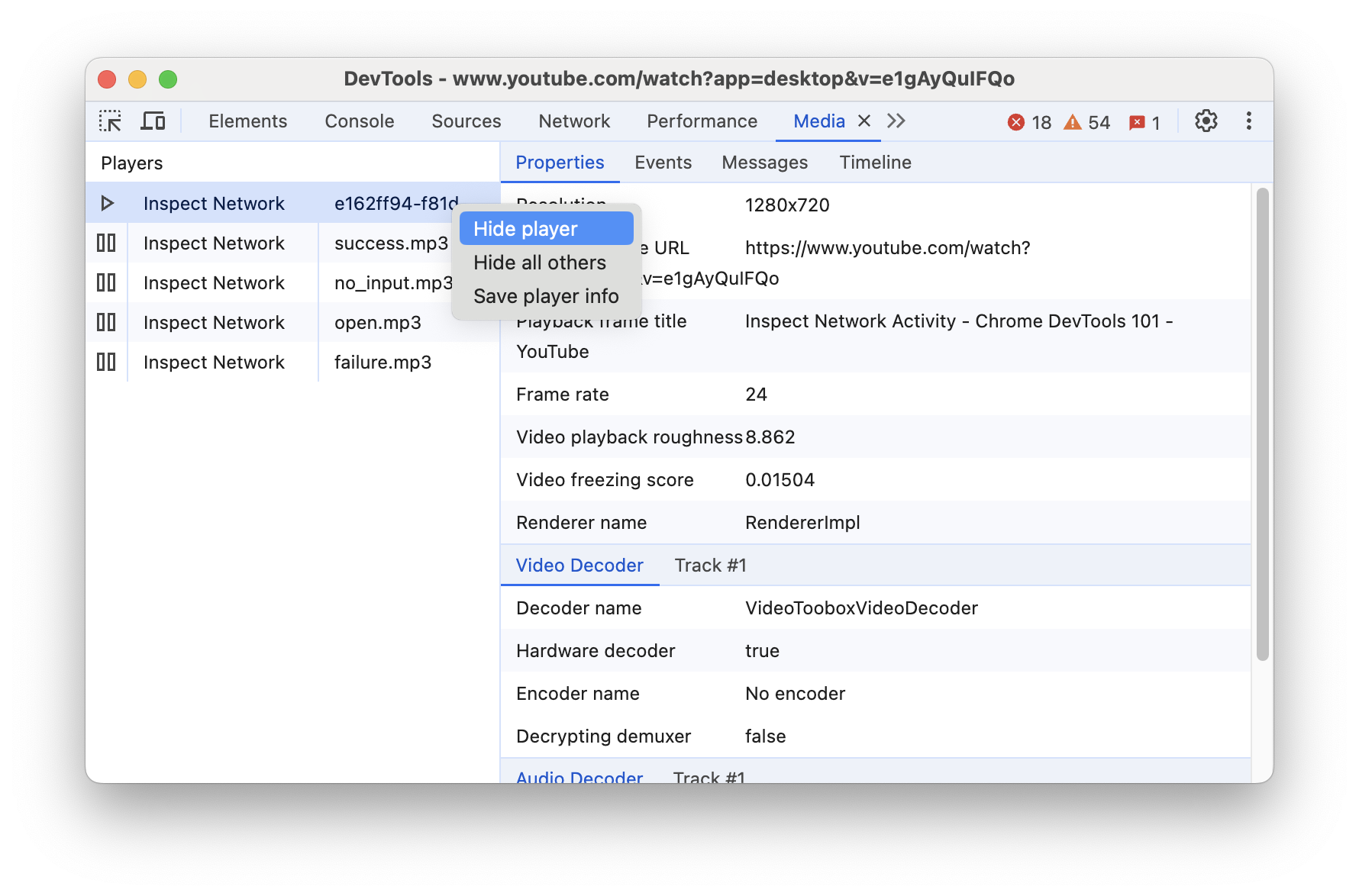Select Track #1 under Video Decoder
The image size is (1359, 896).
click(x=709, y=565)
